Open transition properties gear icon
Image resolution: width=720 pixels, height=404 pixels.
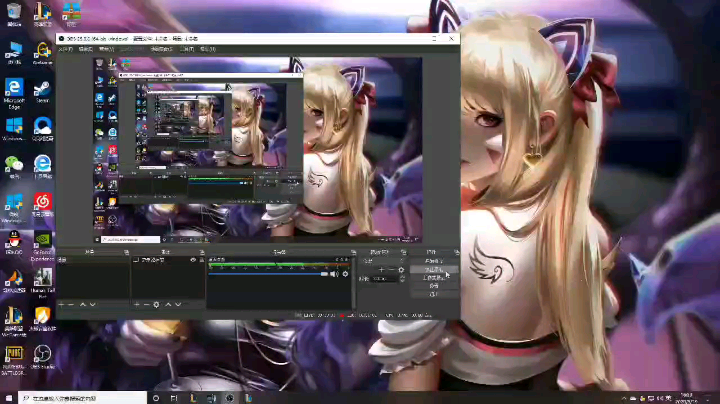401,270
